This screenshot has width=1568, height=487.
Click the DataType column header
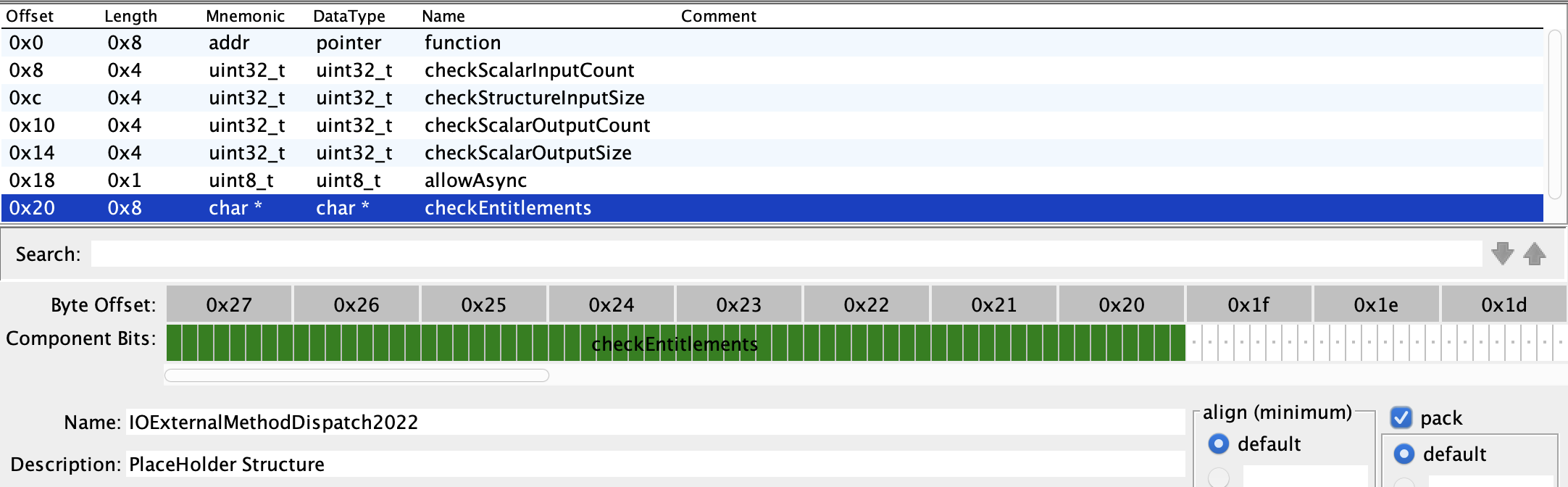tap(349, 16)
